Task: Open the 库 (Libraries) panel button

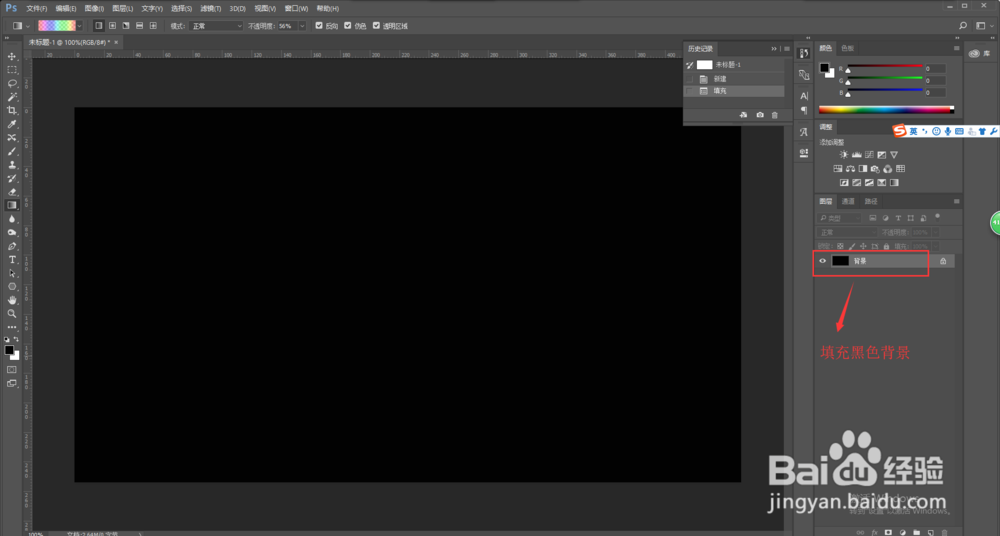Action: click(x=980, y=54)
